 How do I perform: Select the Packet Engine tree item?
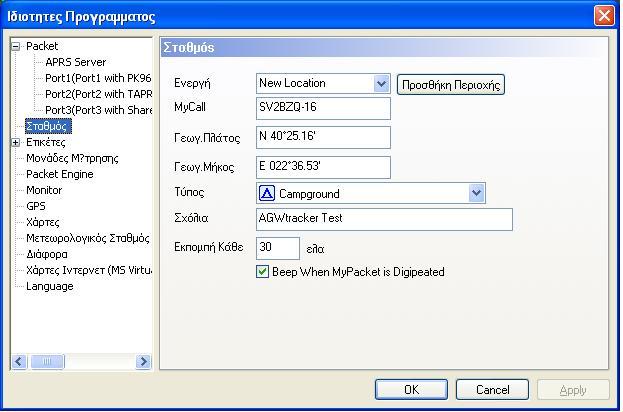pos(60,174)
